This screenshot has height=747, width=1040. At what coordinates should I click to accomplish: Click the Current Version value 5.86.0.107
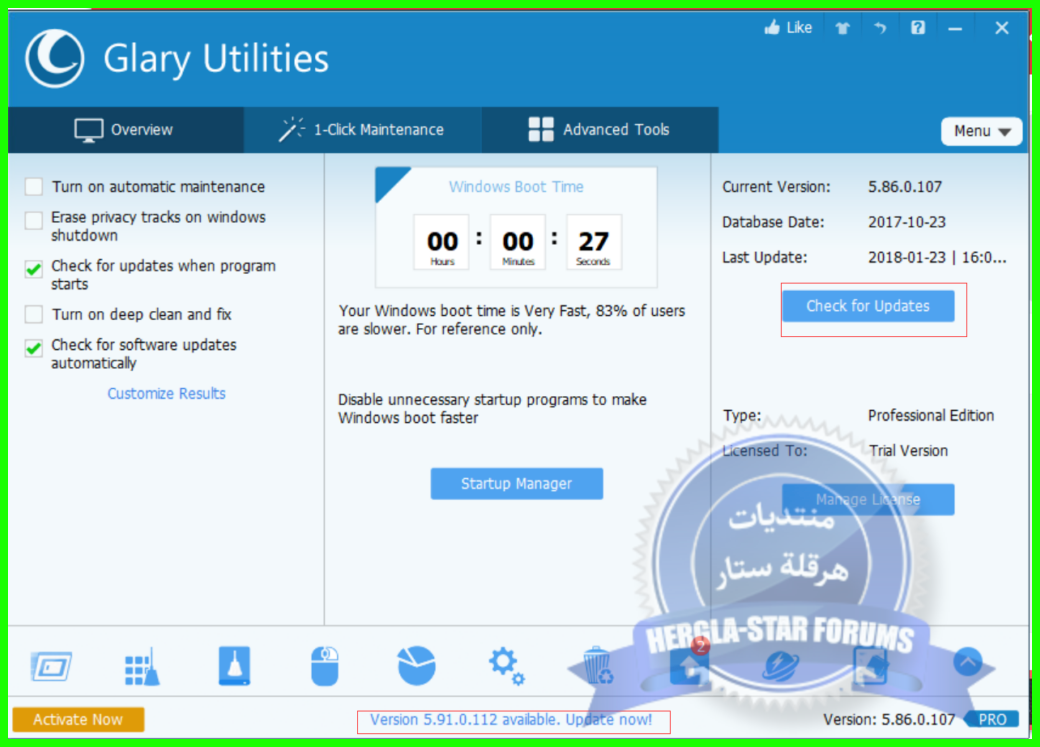click(905, 187)
